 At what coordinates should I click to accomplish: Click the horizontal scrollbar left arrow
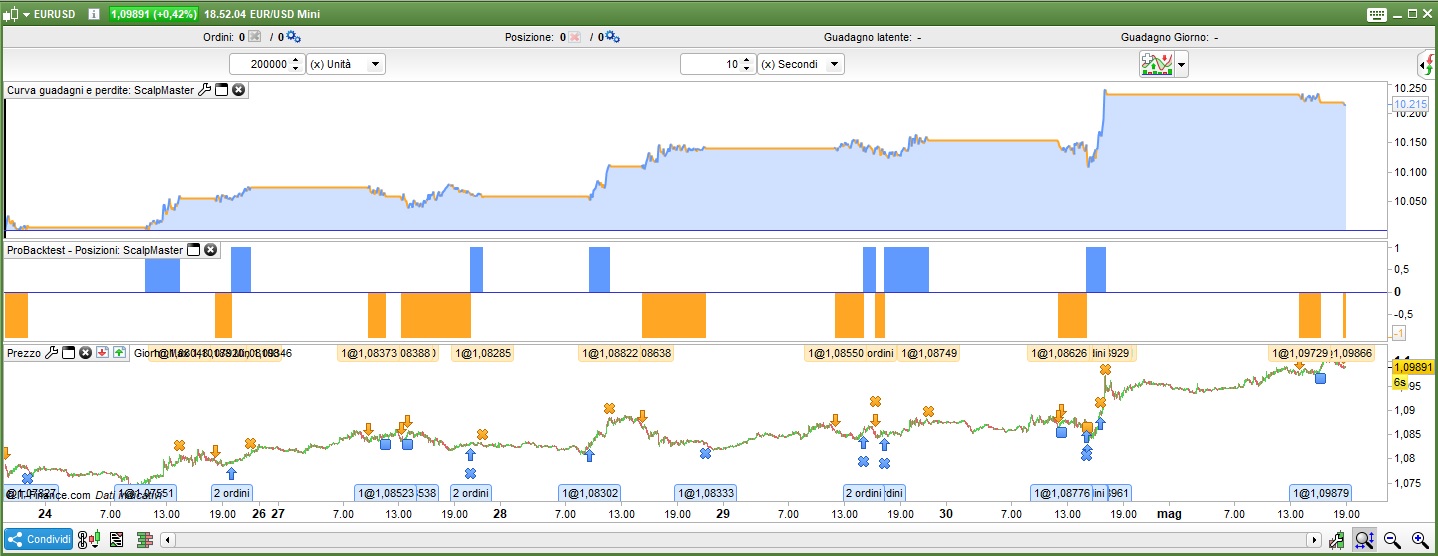point(166,541)
